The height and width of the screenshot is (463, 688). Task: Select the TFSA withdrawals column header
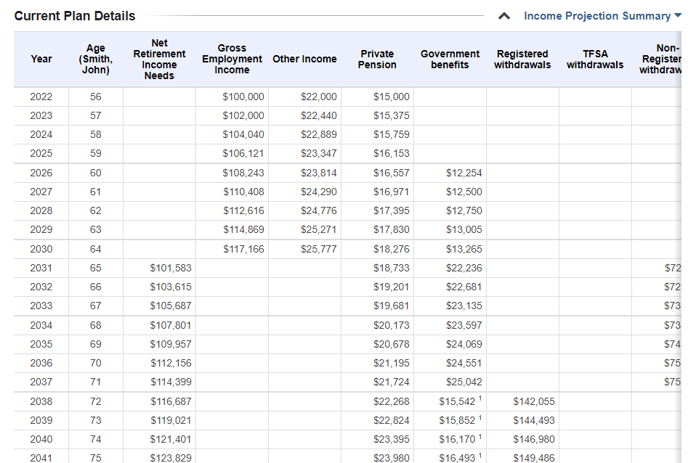click(x=595, y=59)
